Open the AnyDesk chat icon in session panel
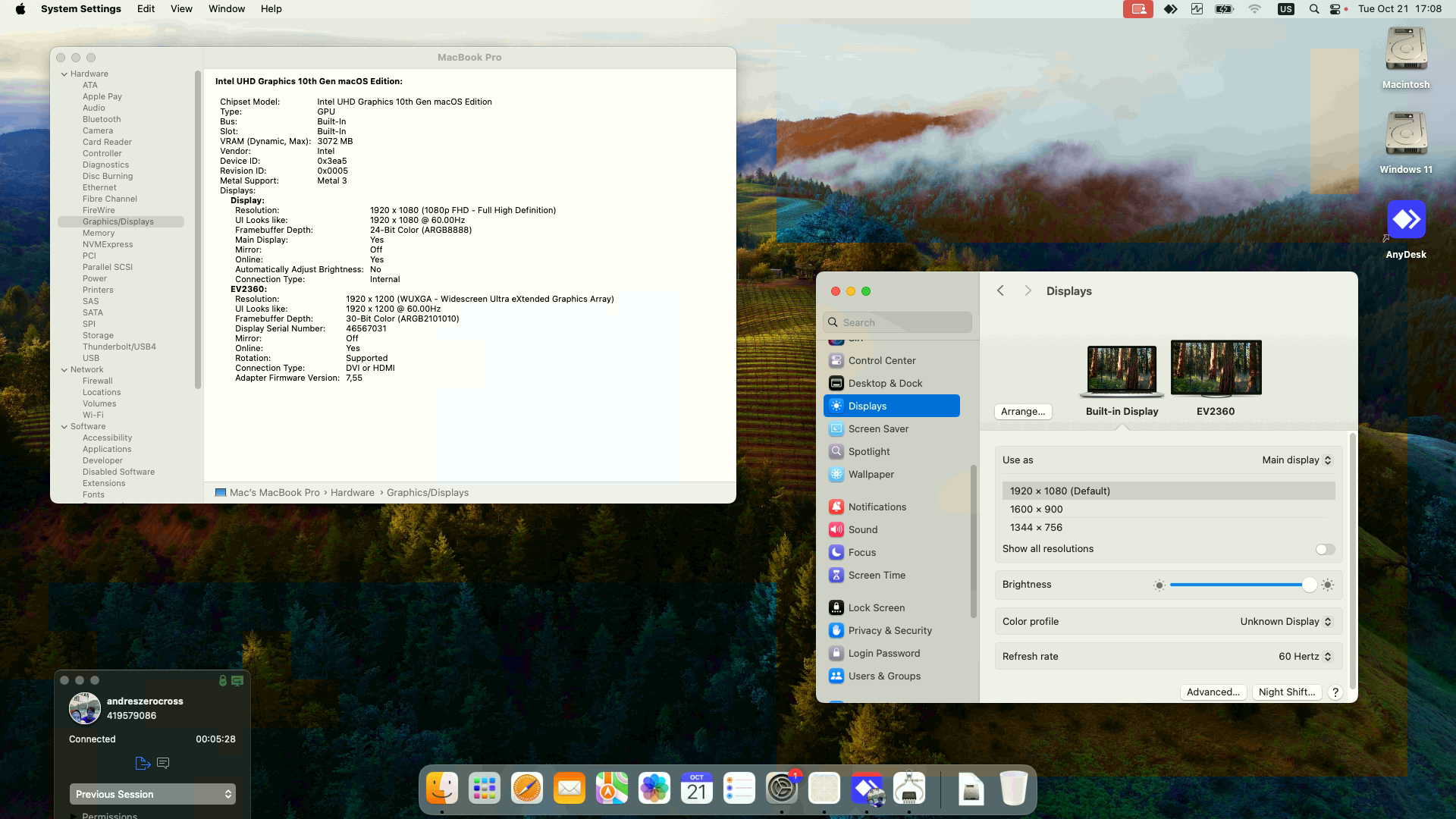This screenshot has height=819, width=1456. [163, 763]
